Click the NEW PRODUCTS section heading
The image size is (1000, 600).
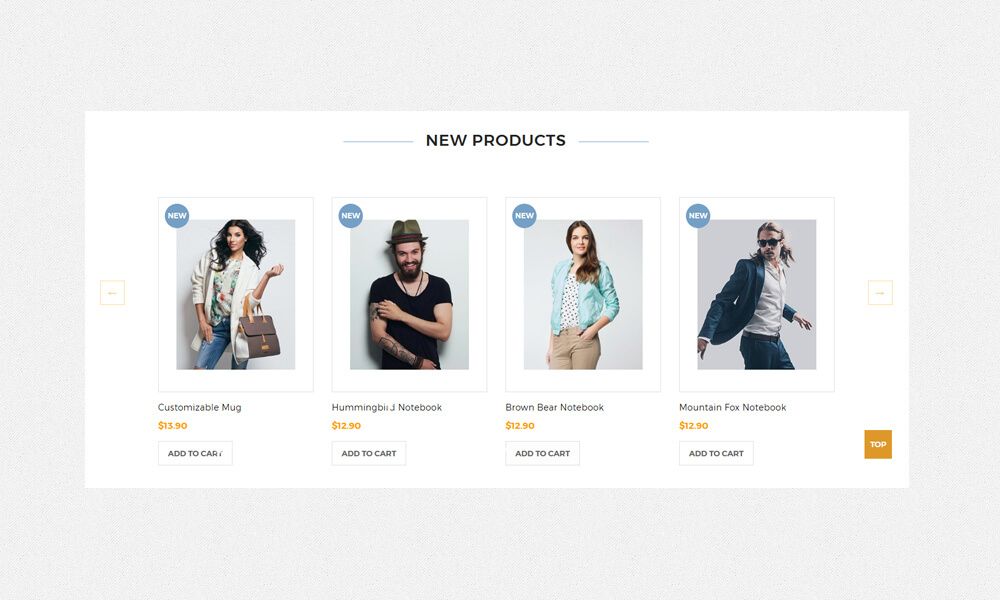(496, 140)
